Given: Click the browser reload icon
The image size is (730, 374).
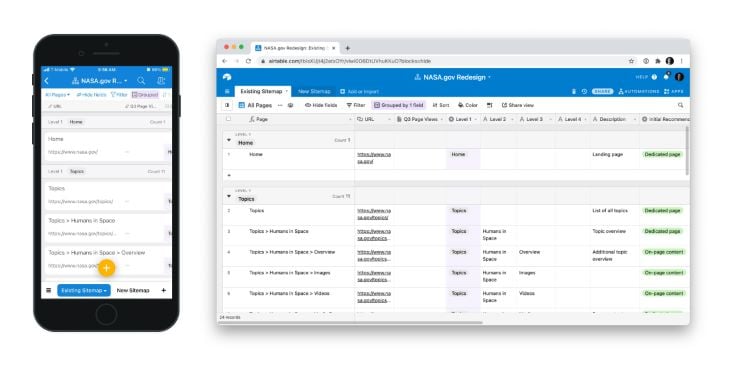Looking at the screenshot, I should (248, 61).
